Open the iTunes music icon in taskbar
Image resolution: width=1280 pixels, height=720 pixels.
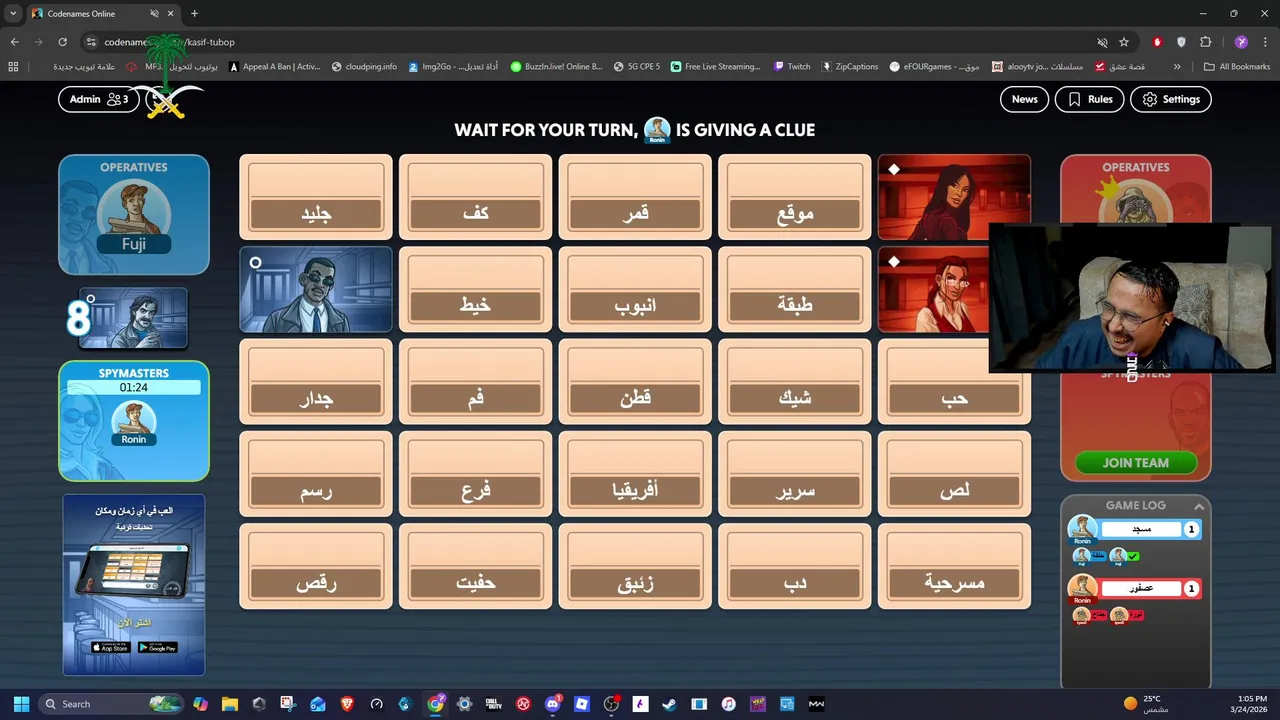[728, 704]
